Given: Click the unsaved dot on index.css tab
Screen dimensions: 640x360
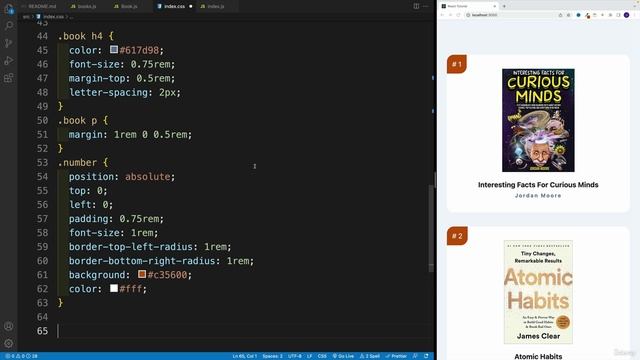Looking at the screenshot, I should click(x=191, y=6).
